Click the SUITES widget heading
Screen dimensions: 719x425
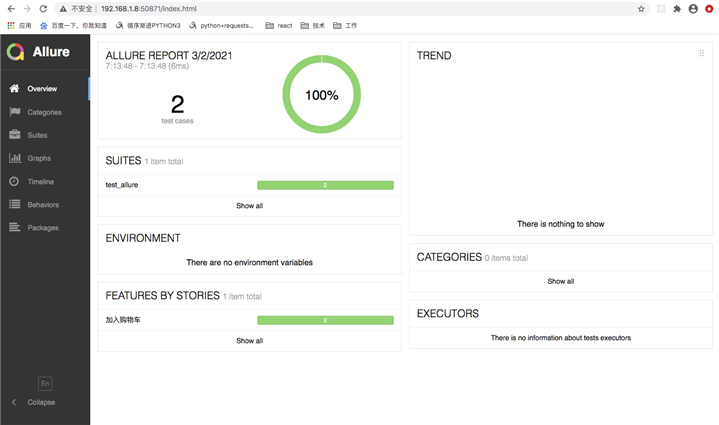(123, 160)
